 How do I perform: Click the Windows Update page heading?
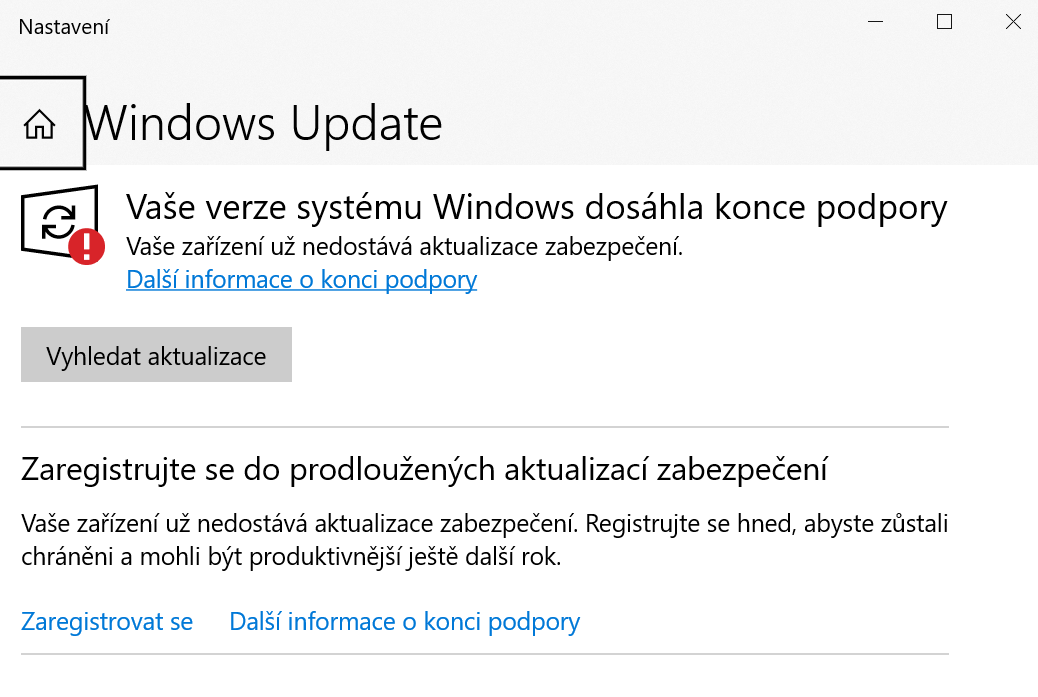pos(264,124)
